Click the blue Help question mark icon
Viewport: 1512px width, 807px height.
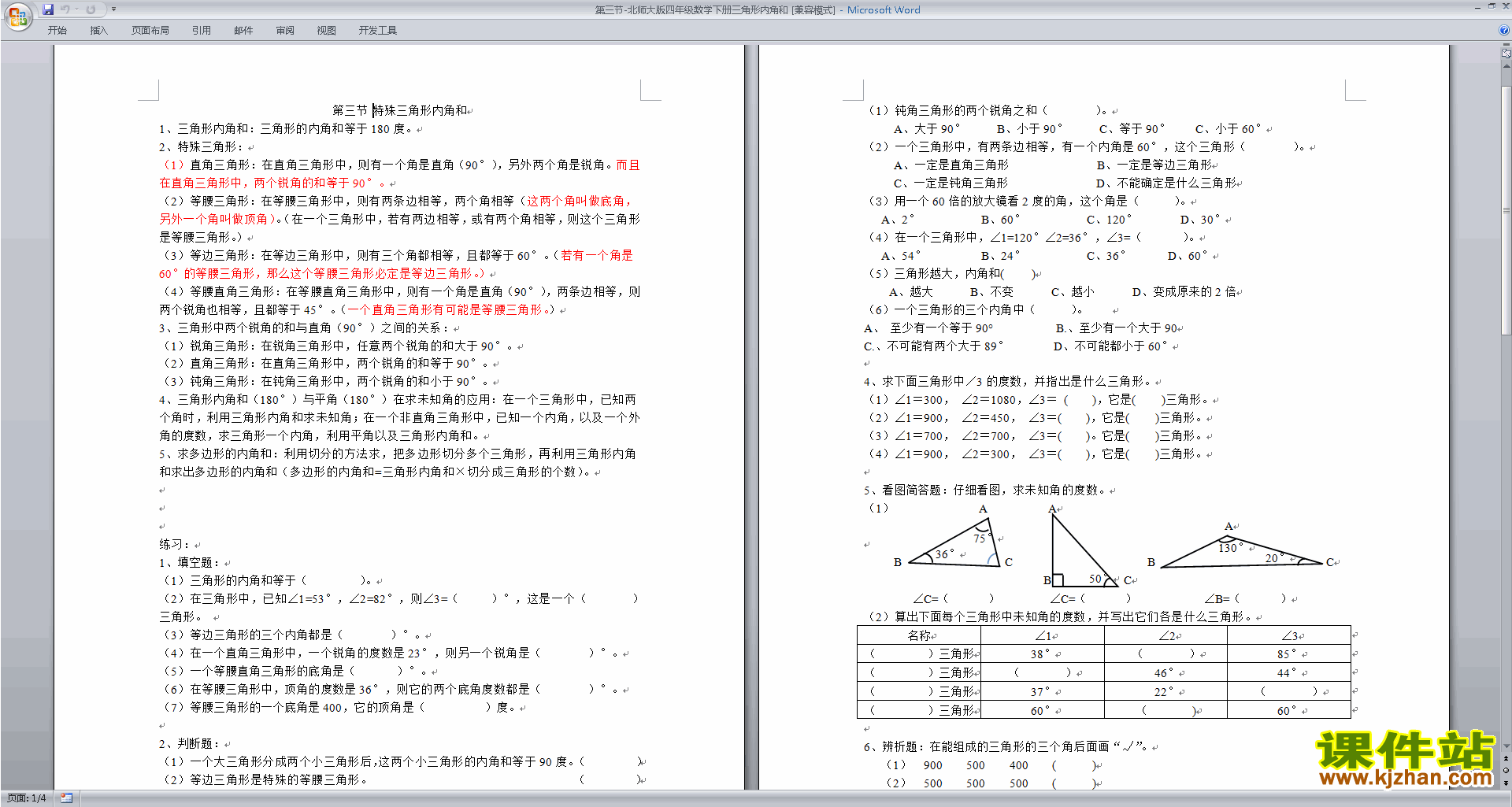pyautogui.click(x=1504, y=31)
